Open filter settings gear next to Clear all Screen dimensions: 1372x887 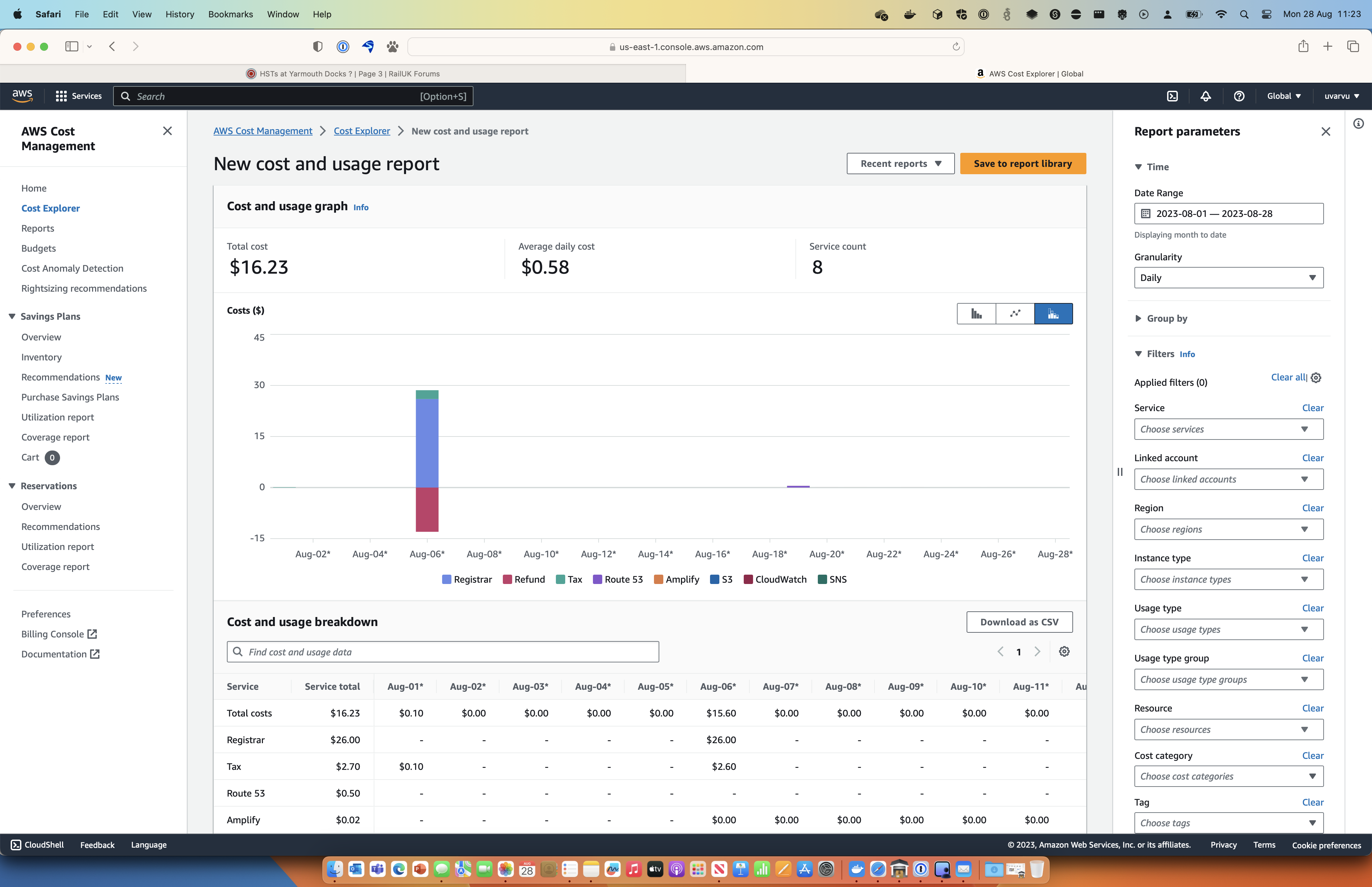click(x=1316, y=378)
